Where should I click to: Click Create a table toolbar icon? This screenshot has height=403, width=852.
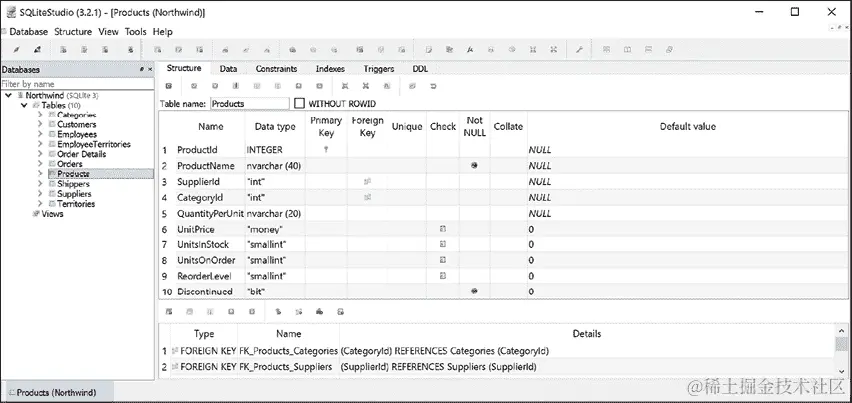pos(158,49)
